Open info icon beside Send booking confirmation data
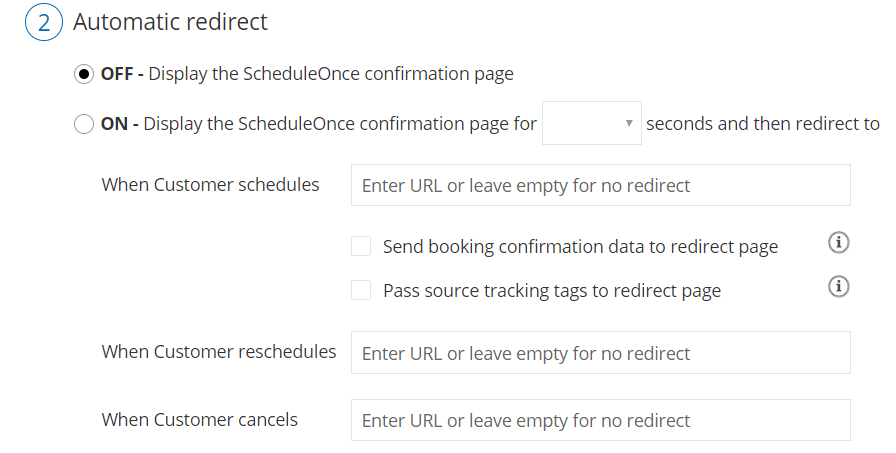The image size is (896, 453). (838, 243)
